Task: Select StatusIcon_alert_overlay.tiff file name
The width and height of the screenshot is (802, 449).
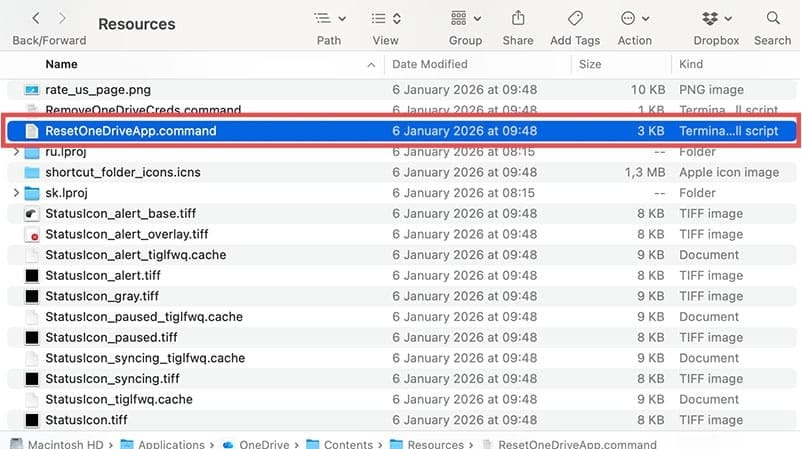Action: pos(126,234)
